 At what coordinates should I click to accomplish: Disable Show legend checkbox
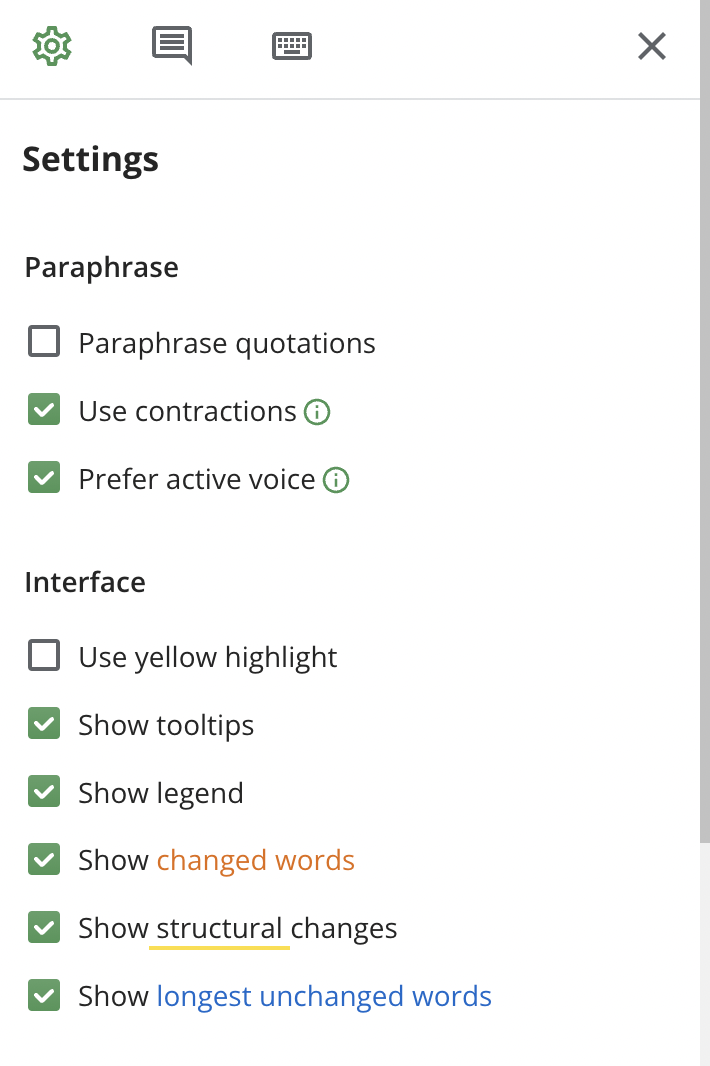44,791
